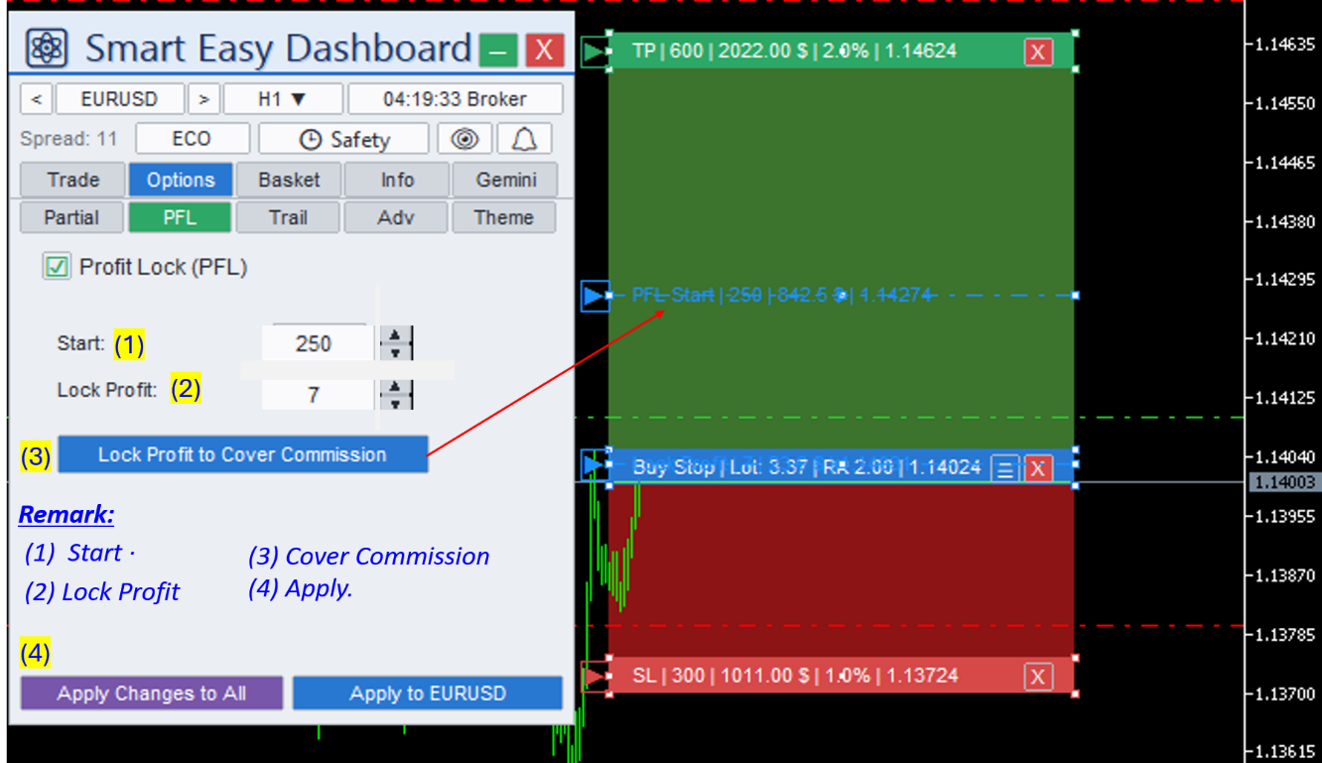The height and width of the screenshot is (763, 1322).
Task: Open the Partial sub-tab
Action: (71, 217)
